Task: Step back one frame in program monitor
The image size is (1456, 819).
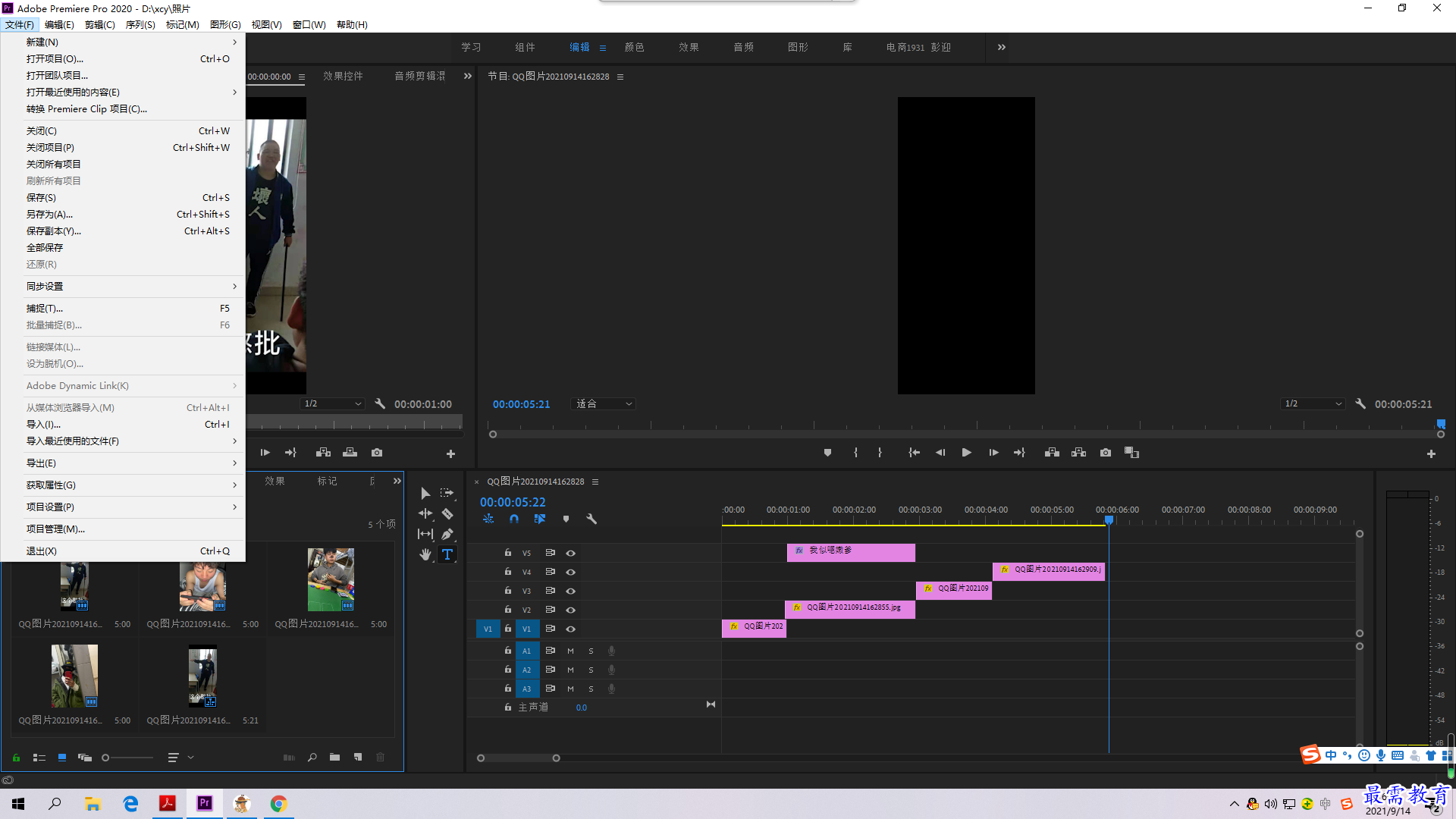Action: click(x=940, y=453)
